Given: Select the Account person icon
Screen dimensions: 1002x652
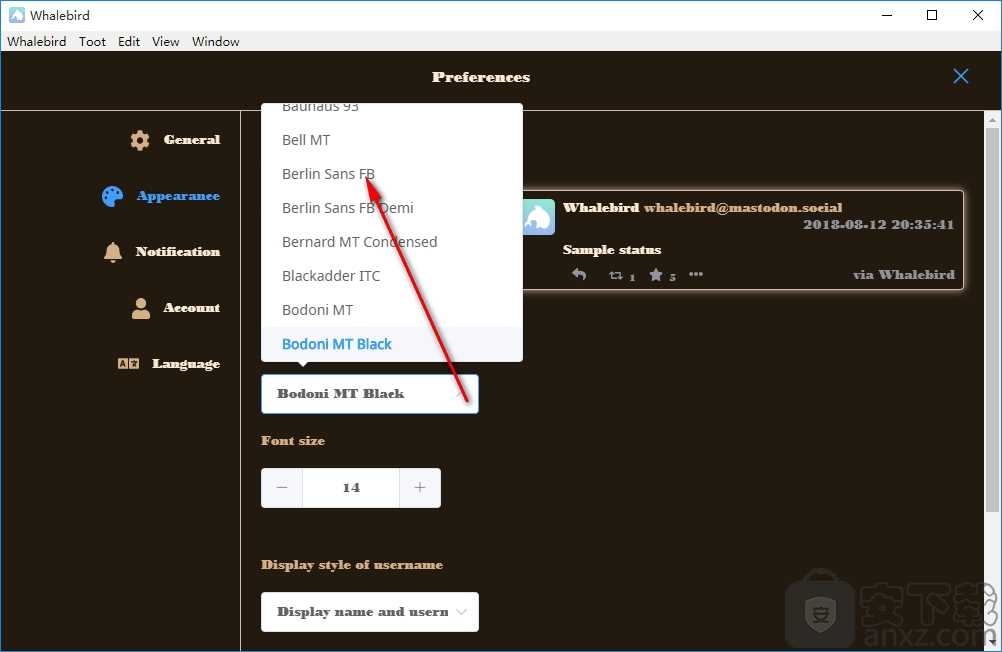Looking at the screenshot, I should [141, 308].
